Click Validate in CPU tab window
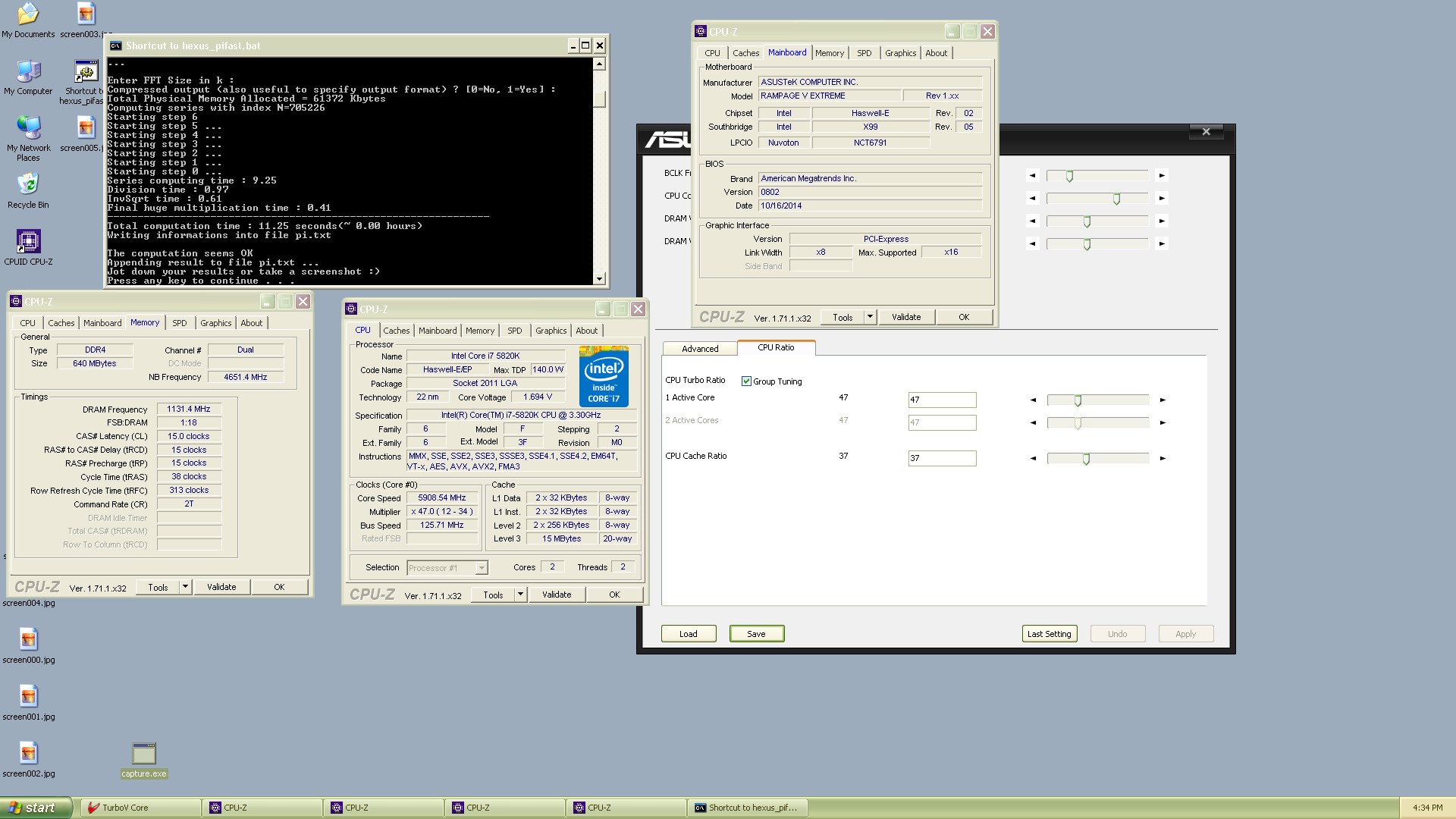Viewport: 1456px width, 819px height. point(557,595)
